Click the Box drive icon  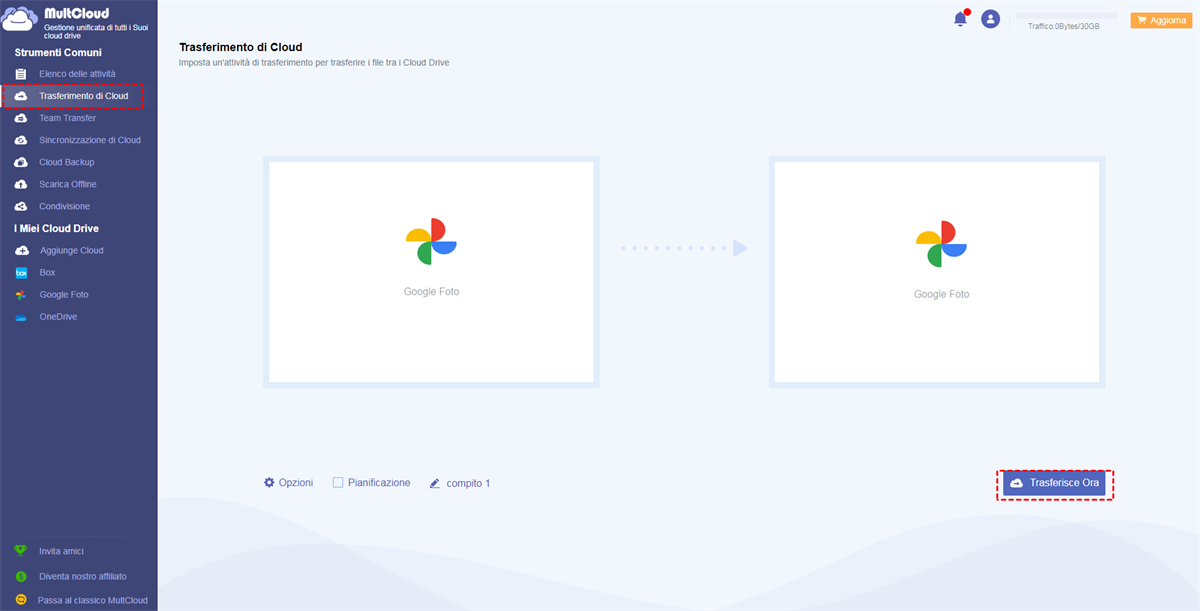(21, 272)
